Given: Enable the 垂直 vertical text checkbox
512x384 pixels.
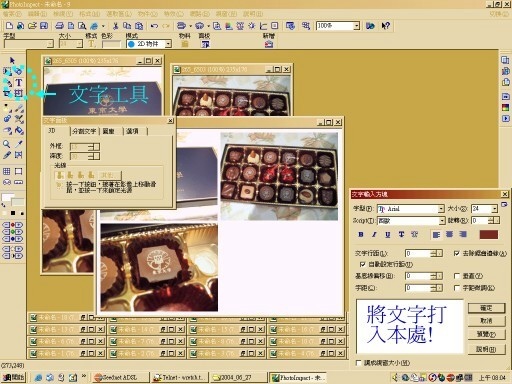Looking at the screenshot, I should tap(457, 276).
